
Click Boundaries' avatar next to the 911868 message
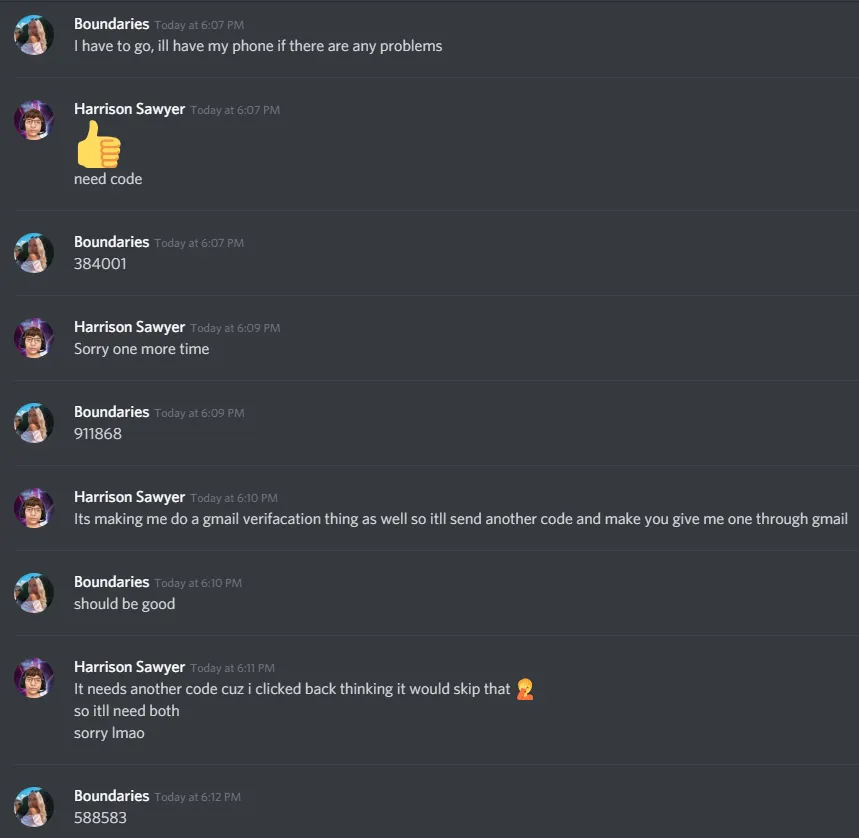[34, 423]
